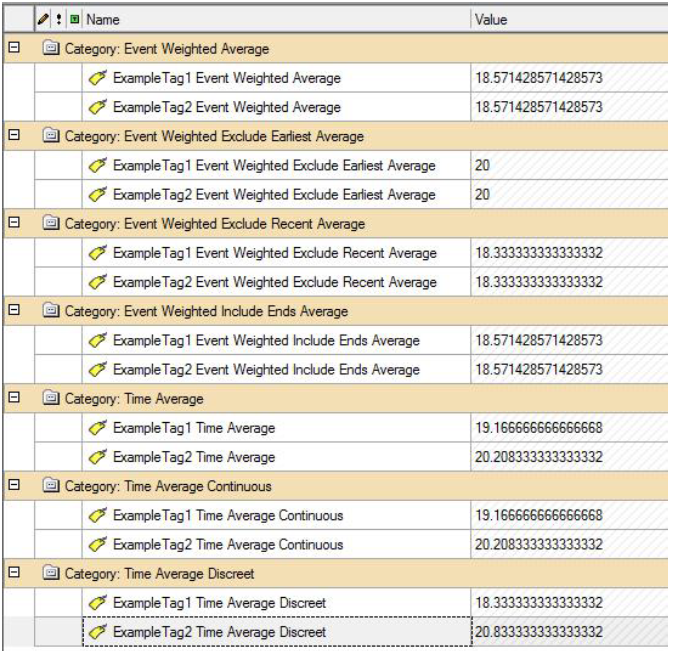Select 'ExampleTag1 Event Weighted Exclude Recent Average' name
This screenshot has width=674, height=651.
point(275,253)
